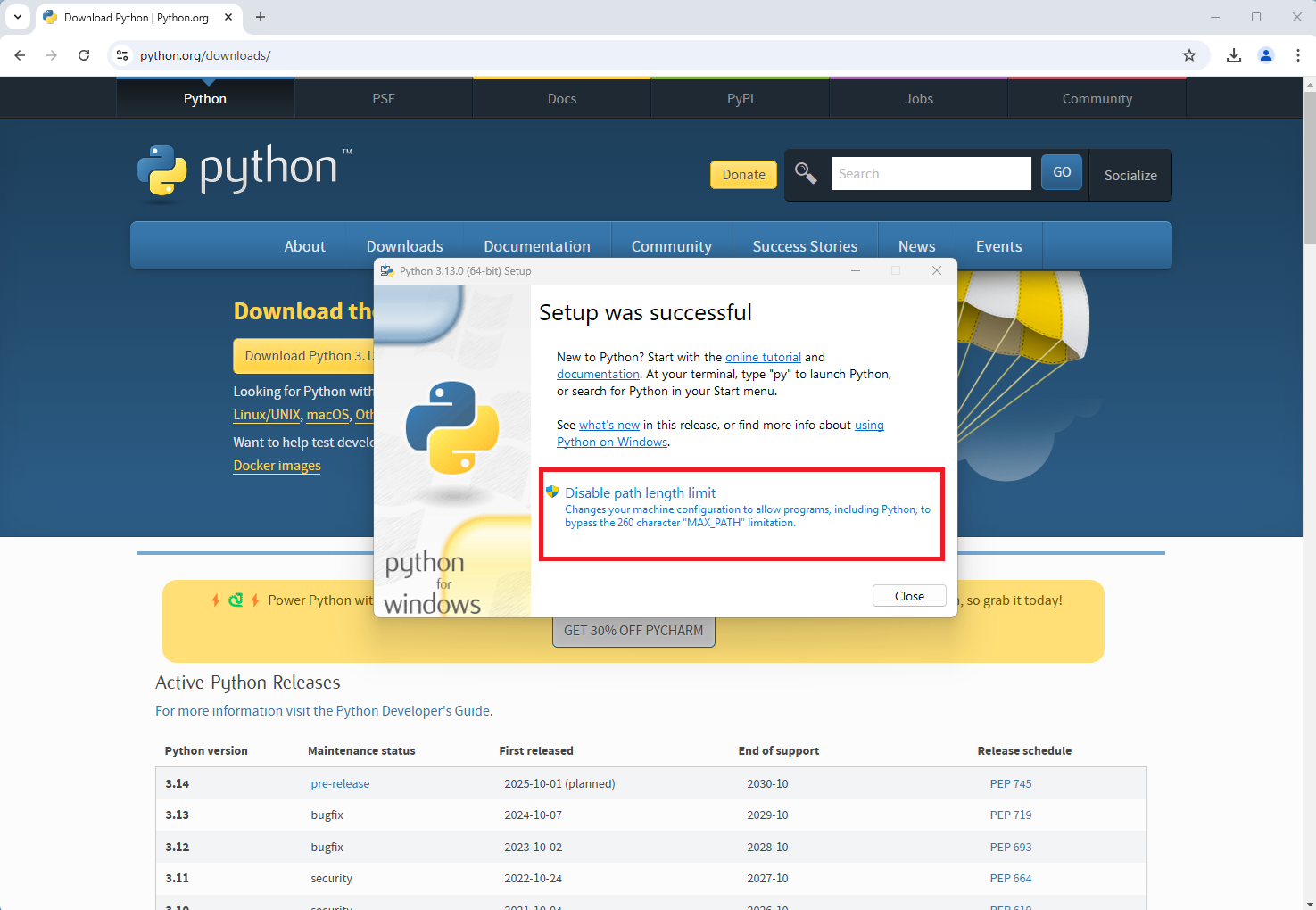Select the Python top navigation tab
Image resolution: width=1316 pixels, height=910 pixels.
(205, 98)
